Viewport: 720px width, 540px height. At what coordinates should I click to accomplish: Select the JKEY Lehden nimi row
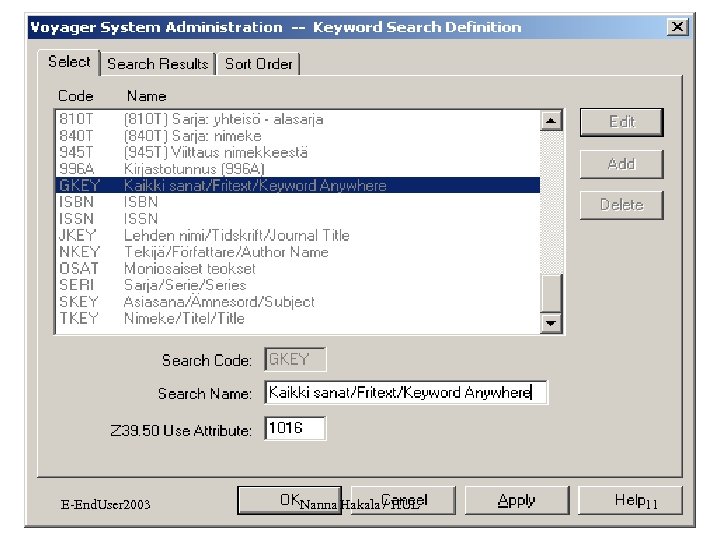coord(298,236)
